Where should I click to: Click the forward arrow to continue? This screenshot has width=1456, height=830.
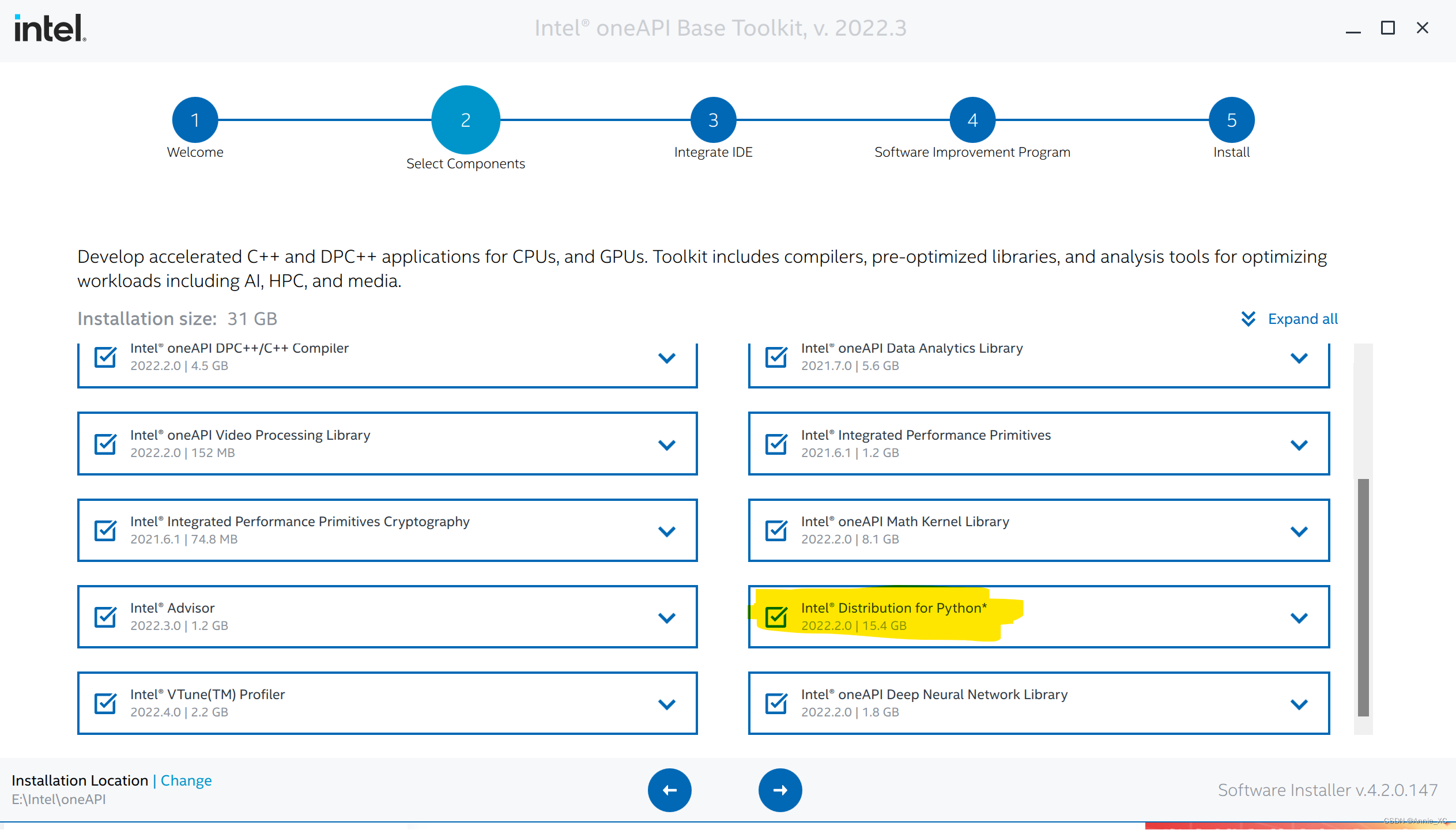point(780,790)
